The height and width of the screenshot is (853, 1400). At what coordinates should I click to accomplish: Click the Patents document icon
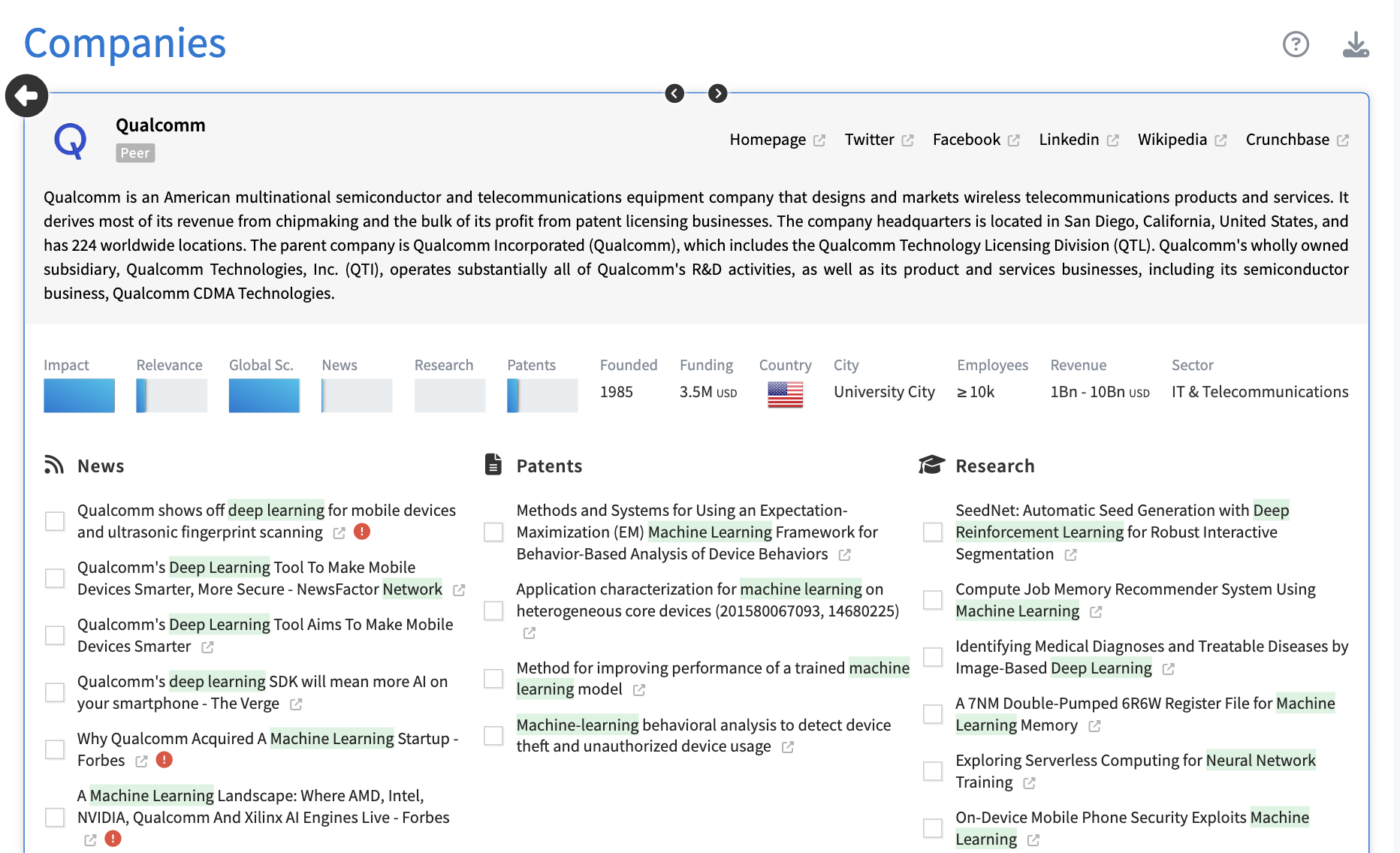click(493, 465)
